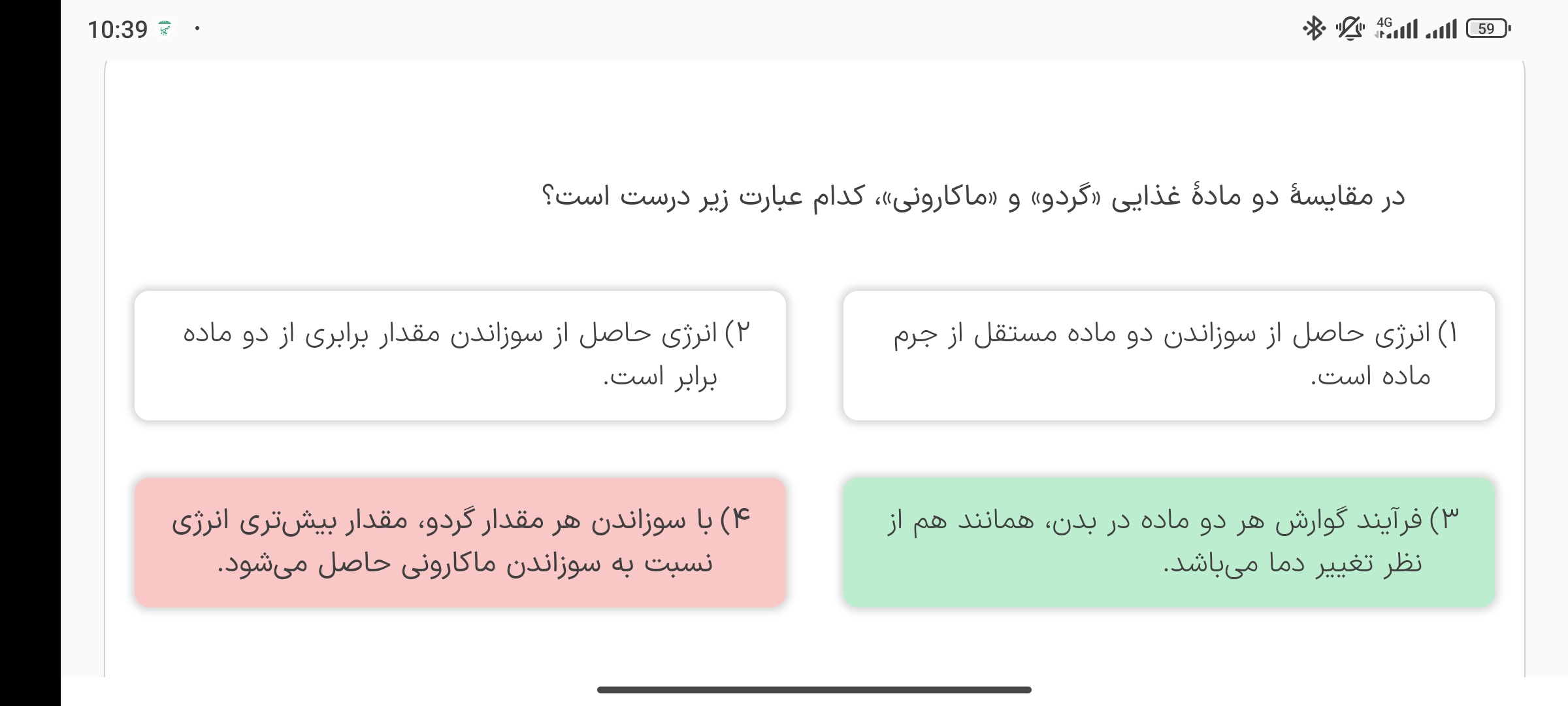Tap the battery indicator showing 59
1568x706 pixels.
click(x=1488, y=29)
